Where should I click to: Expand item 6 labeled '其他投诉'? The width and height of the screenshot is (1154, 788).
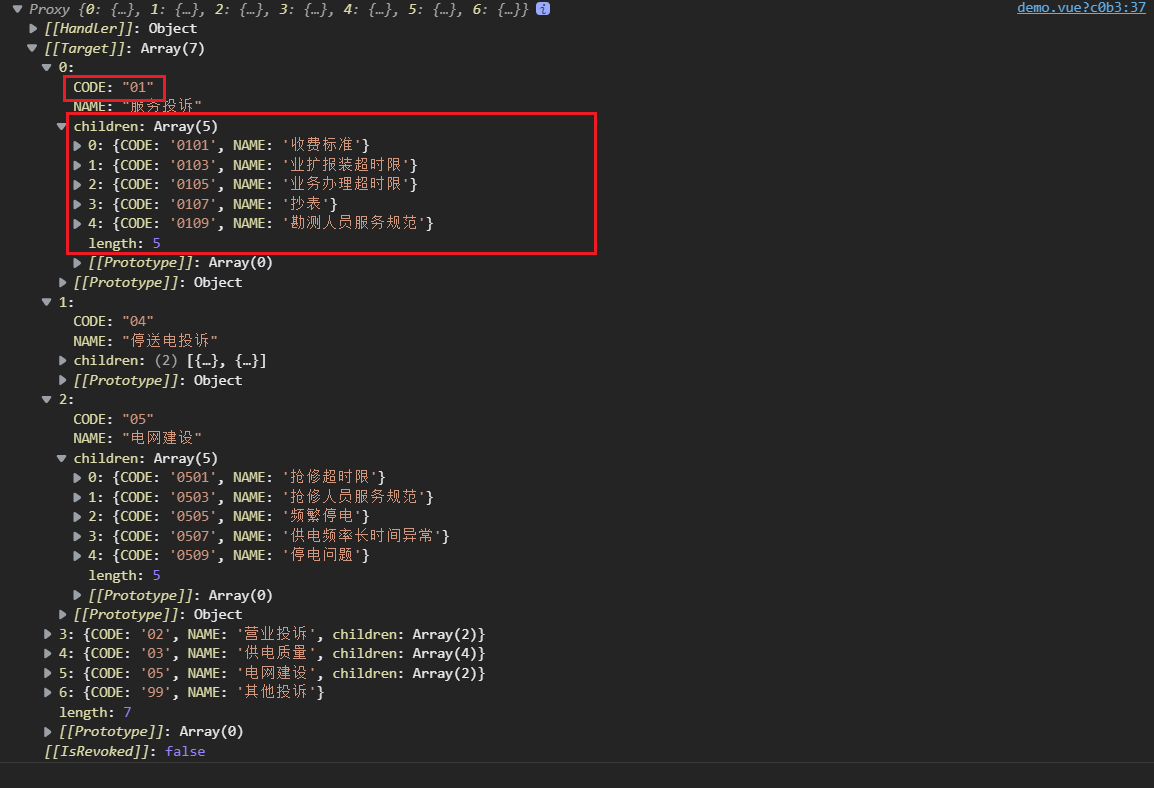pos(47,692)
